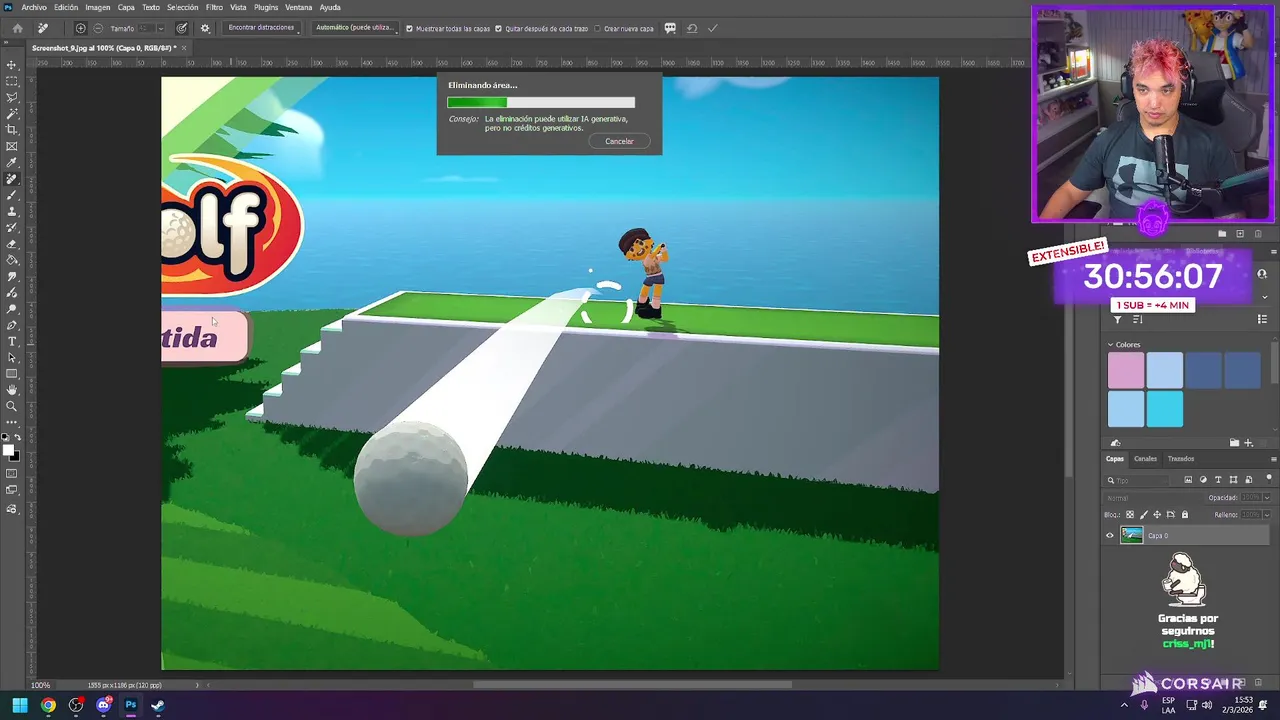The width and height of the screenshot is (1280, 720).
Task: Select the Eraser tool
Action: 12,244
